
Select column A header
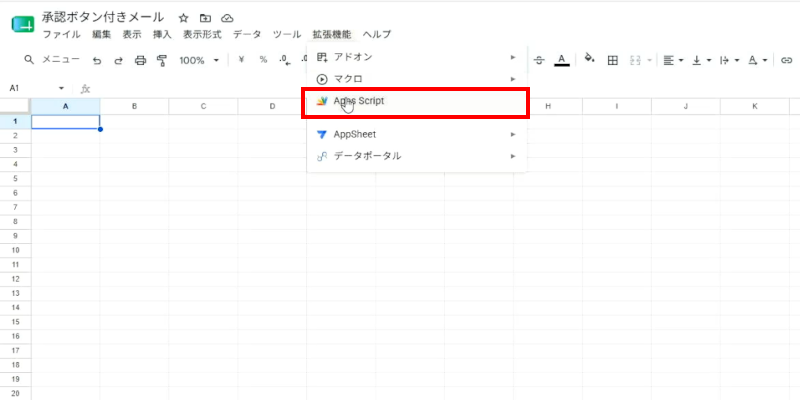pos(66,106)
